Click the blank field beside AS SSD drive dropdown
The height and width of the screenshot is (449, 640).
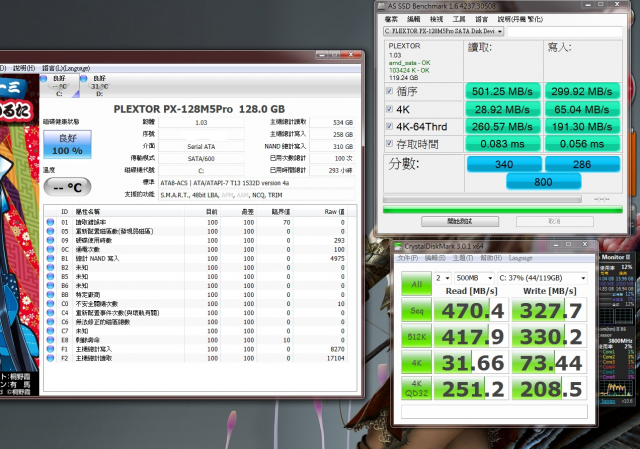(x=565, y=31)
